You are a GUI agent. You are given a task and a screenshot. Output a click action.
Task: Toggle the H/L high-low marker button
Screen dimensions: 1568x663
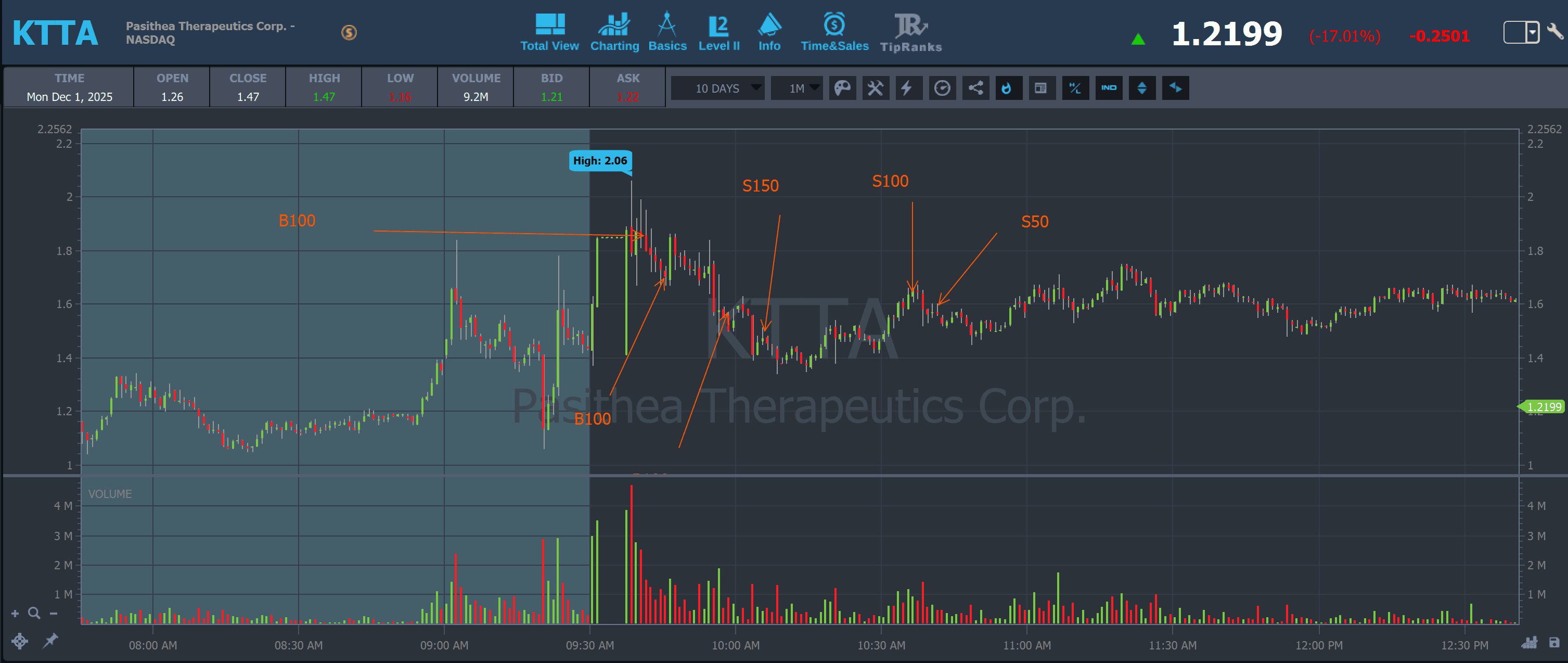click(1075, 88)
